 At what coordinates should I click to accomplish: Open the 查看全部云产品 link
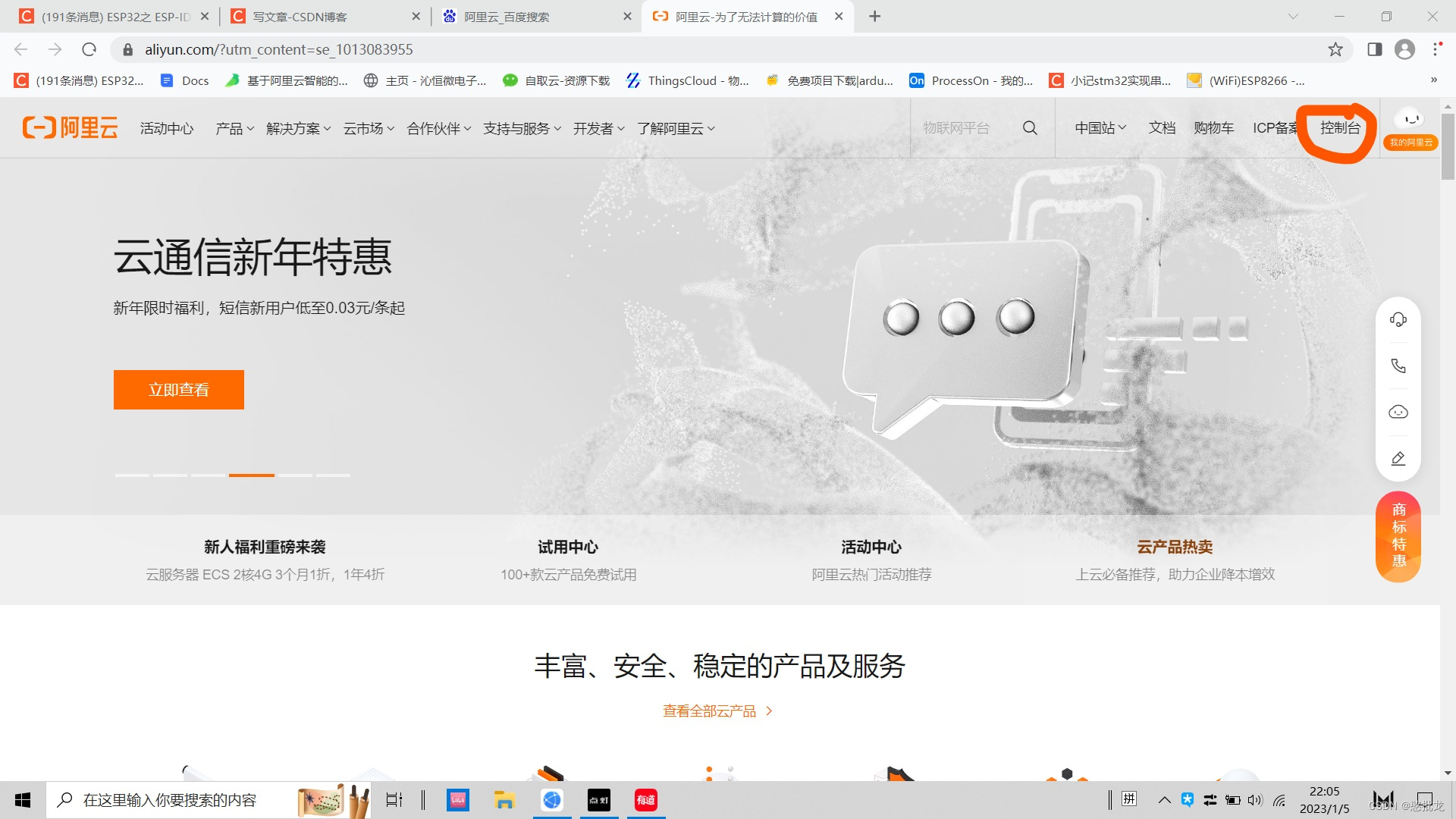tap(710, 711)
